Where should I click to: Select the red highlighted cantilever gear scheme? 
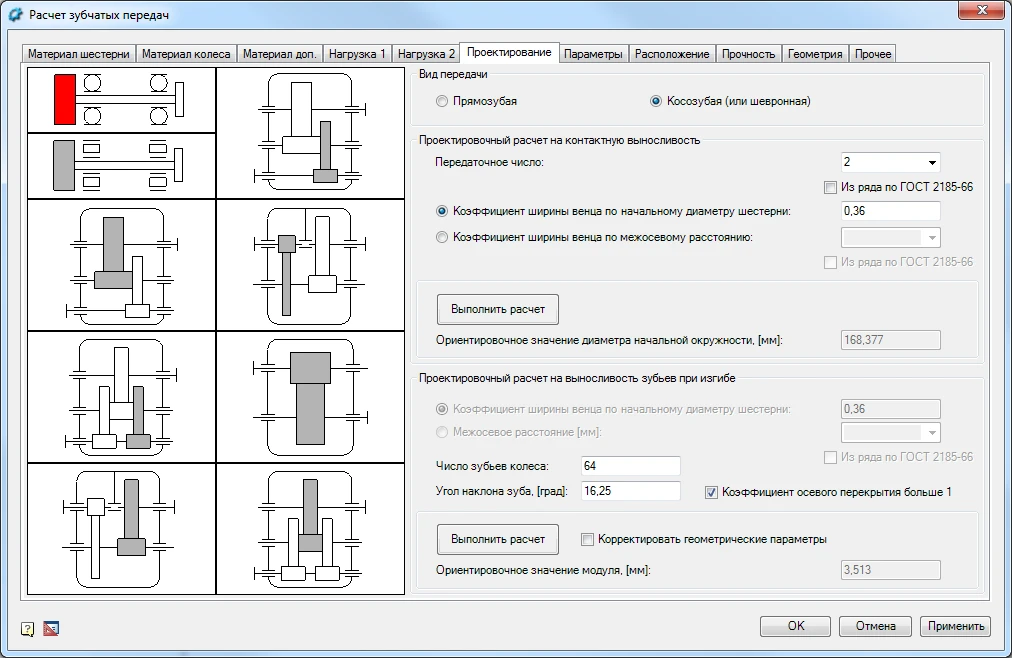[x=121, y=100]
